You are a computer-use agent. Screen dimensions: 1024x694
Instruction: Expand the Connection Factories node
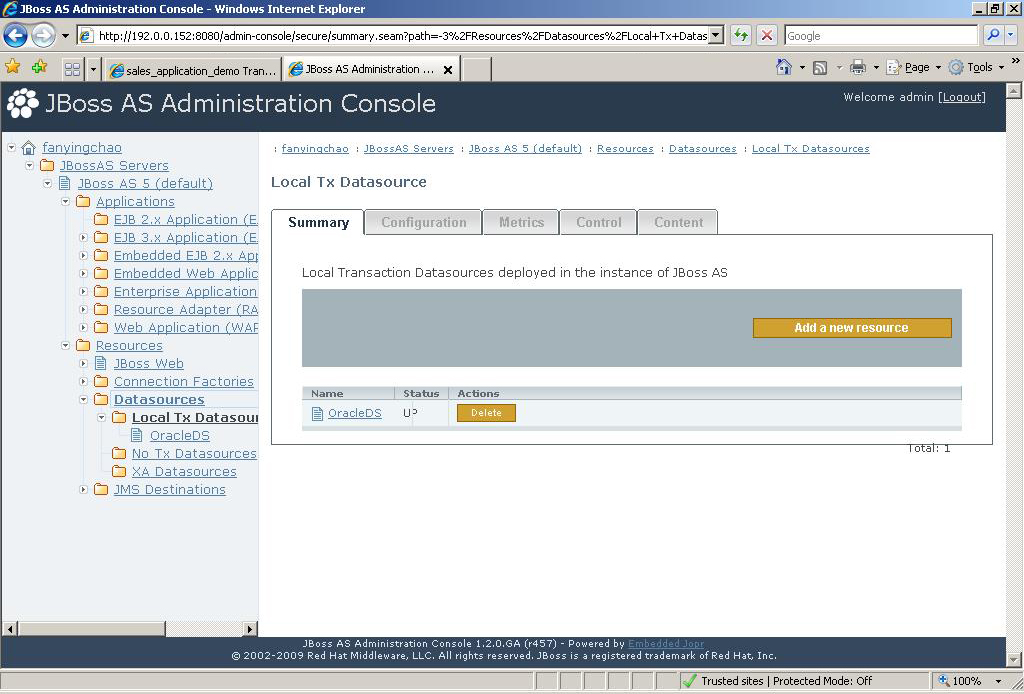(83, 381)
